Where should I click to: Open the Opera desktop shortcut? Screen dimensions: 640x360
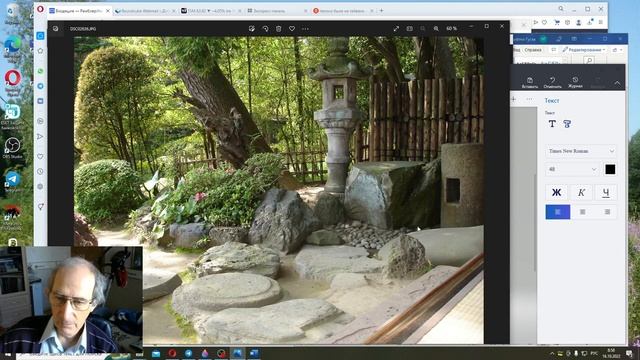[x=13, y=82]
